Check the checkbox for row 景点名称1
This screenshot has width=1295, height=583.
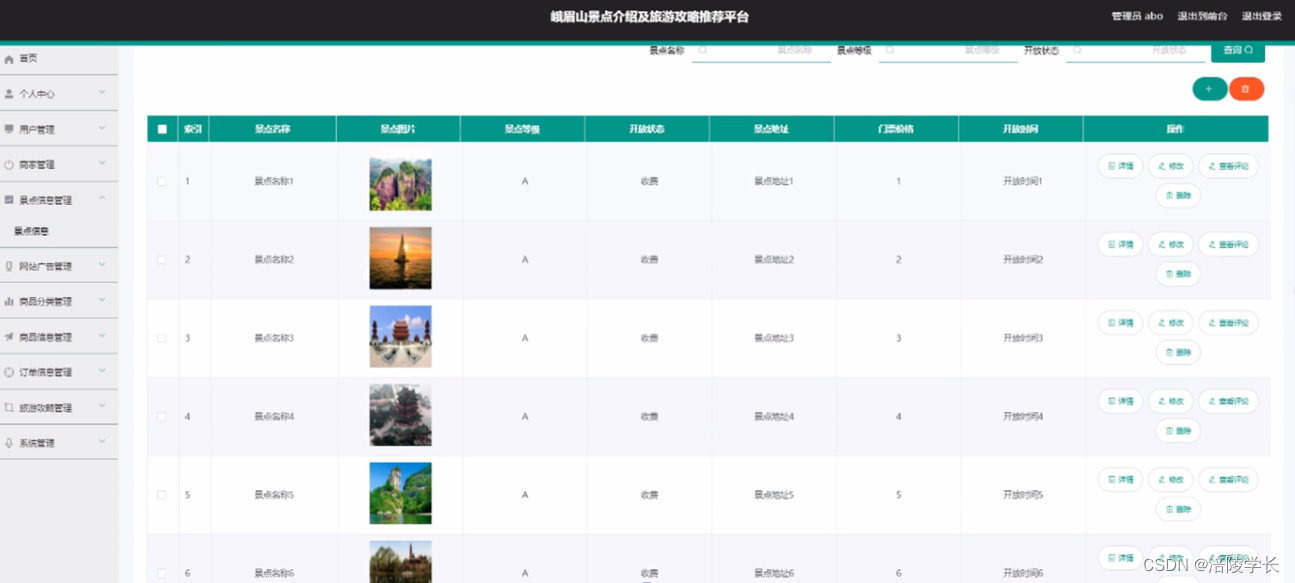[x=162, y=181]
